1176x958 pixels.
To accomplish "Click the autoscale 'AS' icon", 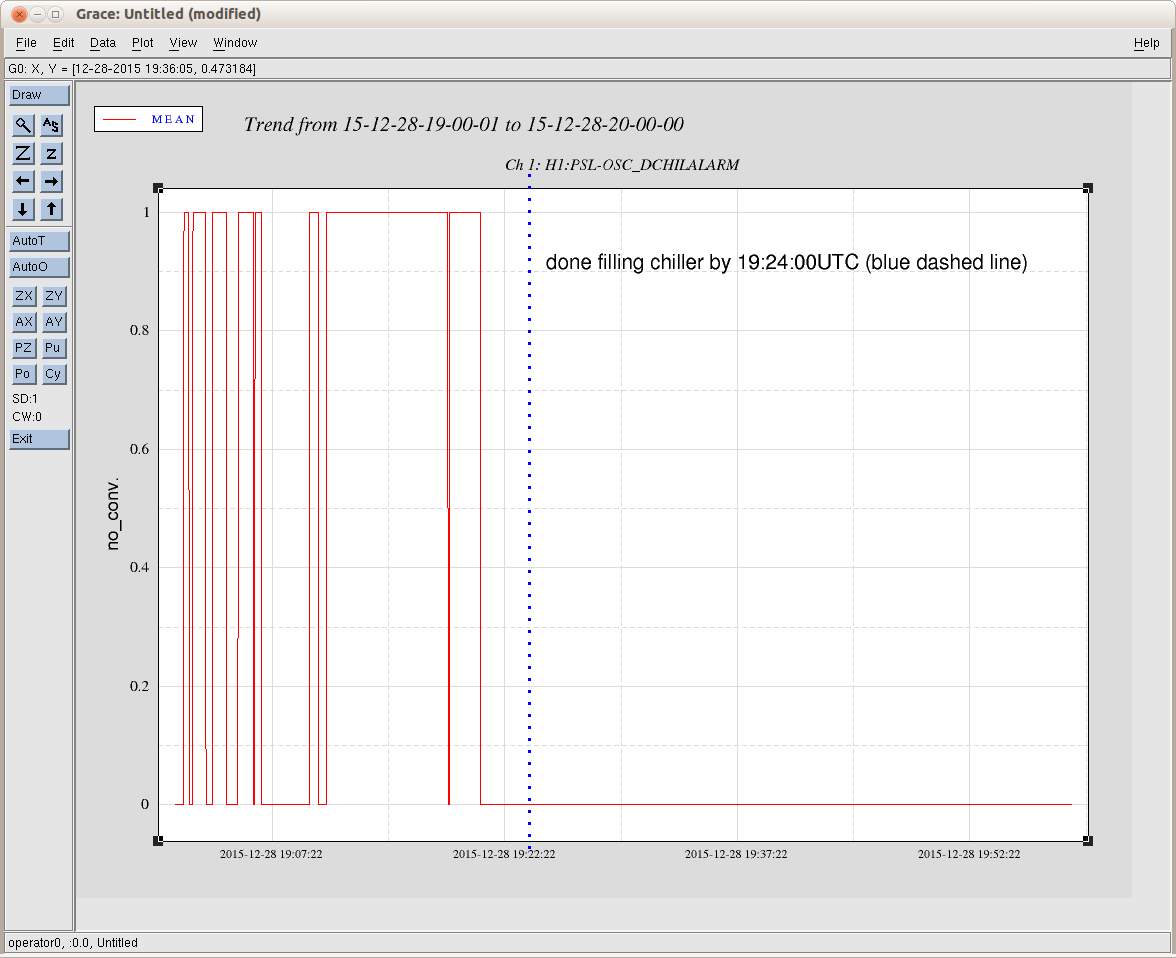I will [52, 125].
